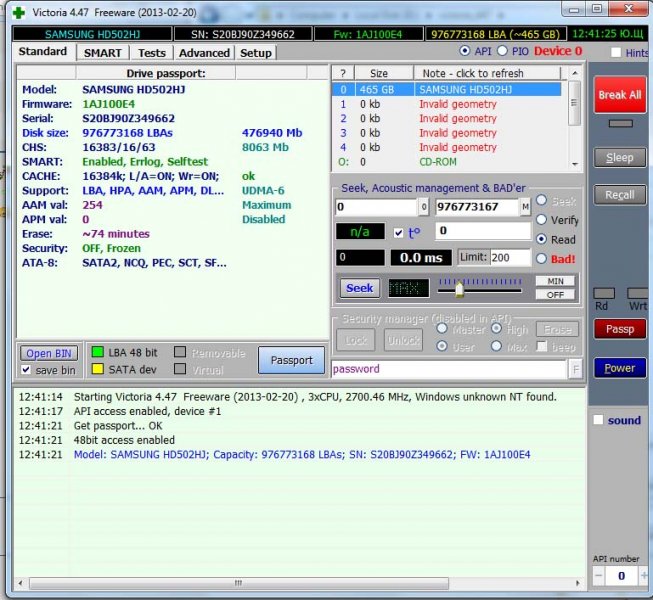Select the Standard tab
The image size is (653, 600).
pos(43,52)
